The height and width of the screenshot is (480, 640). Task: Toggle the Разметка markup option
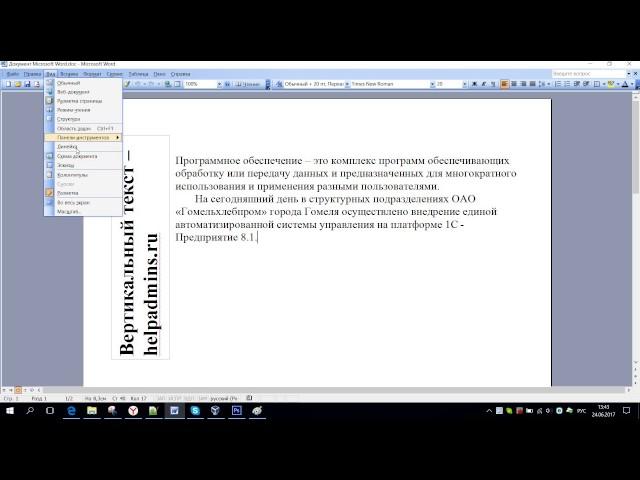point(69,193)
